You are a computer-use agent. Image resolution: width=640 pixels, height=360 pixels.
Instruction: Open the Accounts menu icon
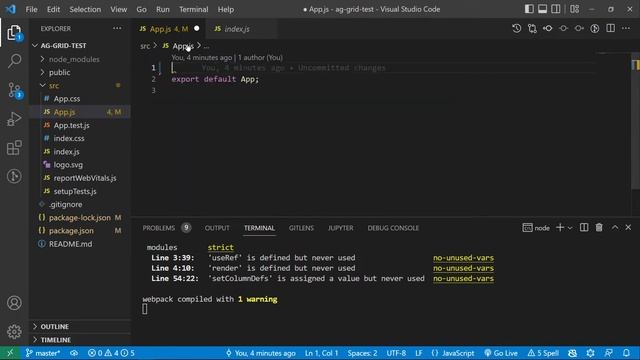click(14, 303)
